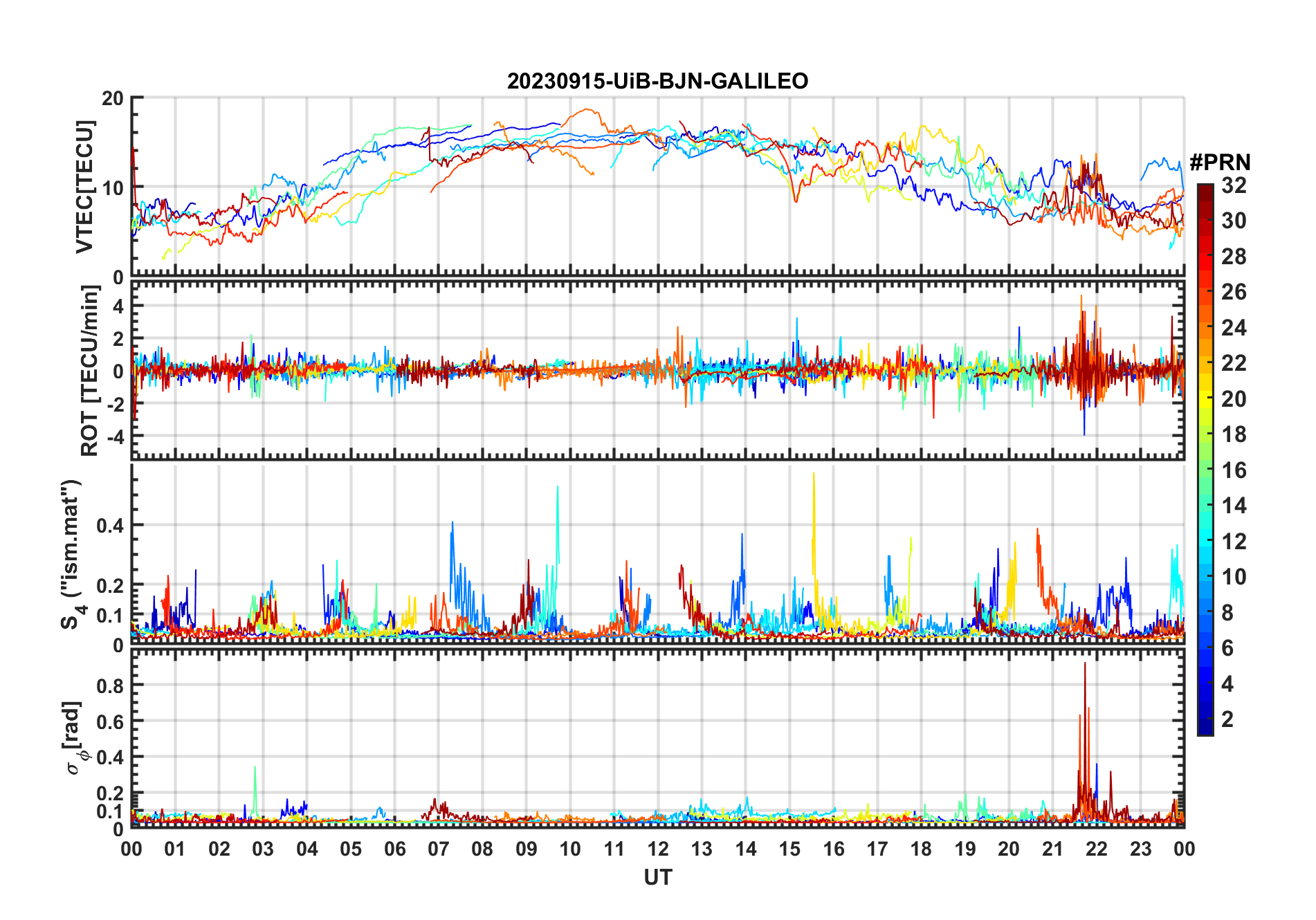Click colorbar tick label 6
This screenshot has width=1316, height=920.
coord(1227,648)
